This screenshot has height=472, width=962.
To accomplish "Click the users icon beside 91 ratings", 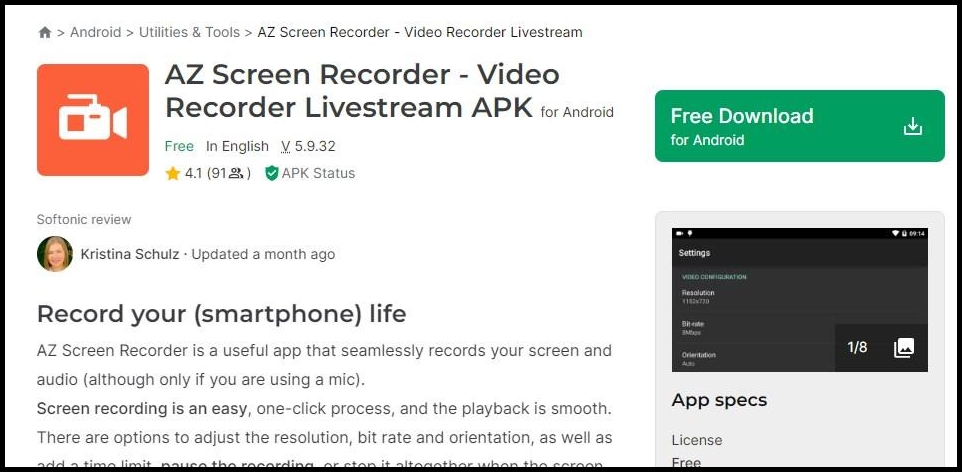I will pos(236,174).
